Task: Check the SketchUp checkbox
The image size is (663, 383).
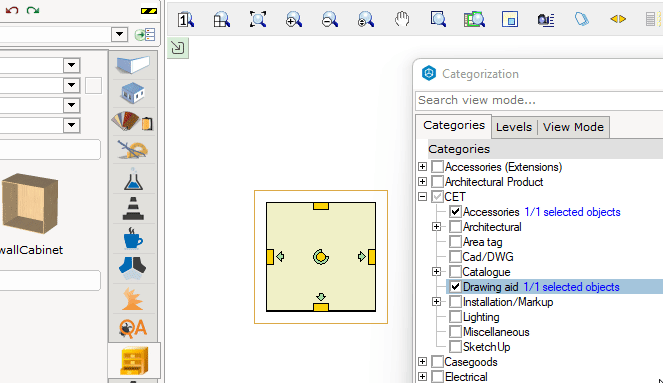Action: click(455, 347)
